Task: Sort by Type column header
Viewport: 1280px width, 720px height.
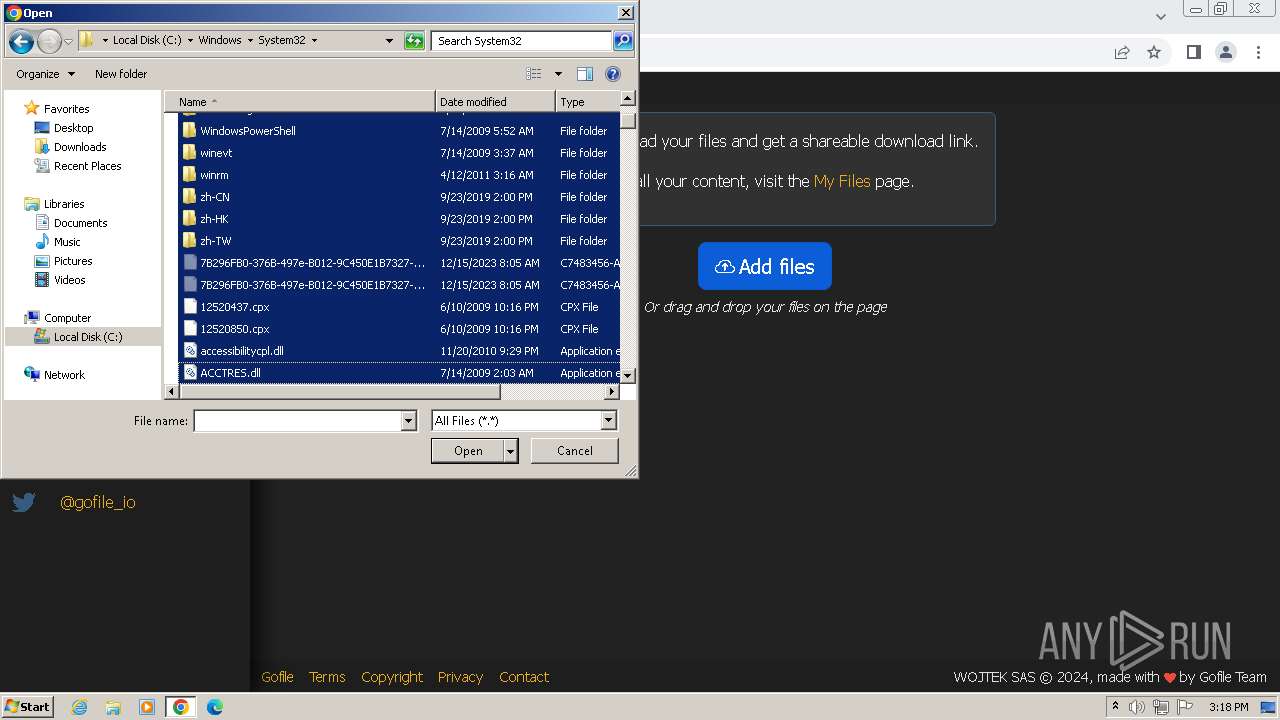Action: click(x=588, y=102)
